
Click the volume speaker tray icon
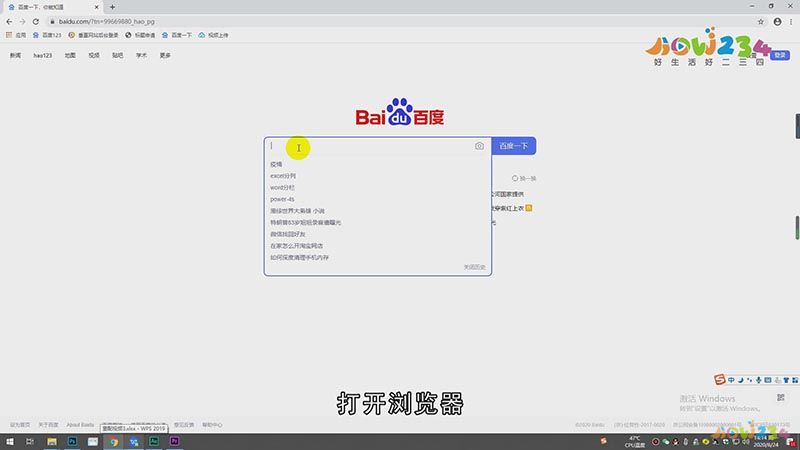coord(745,441)
